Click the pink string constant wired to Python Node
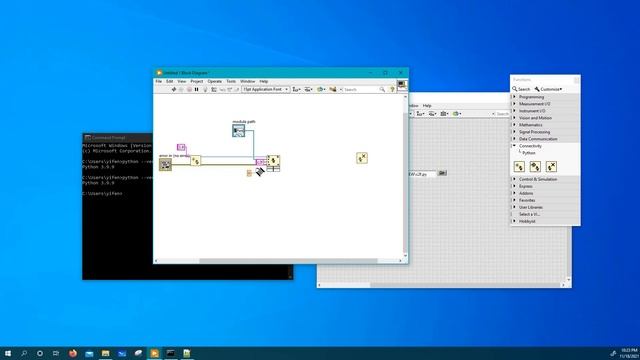This screenshot has width=640, height=360. [260, 162]
